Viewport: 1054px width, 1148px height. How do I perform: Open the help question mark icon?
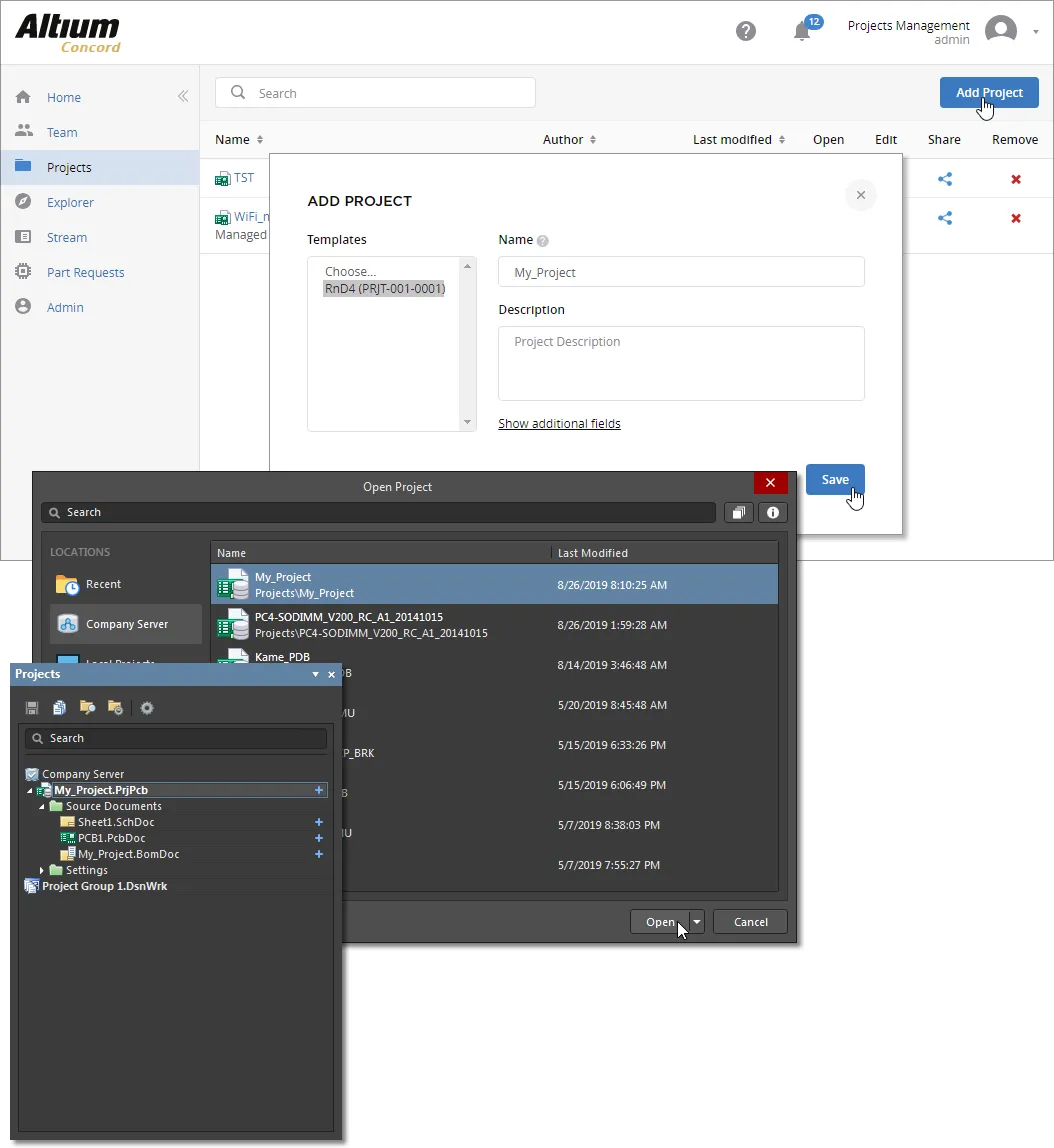746,31
